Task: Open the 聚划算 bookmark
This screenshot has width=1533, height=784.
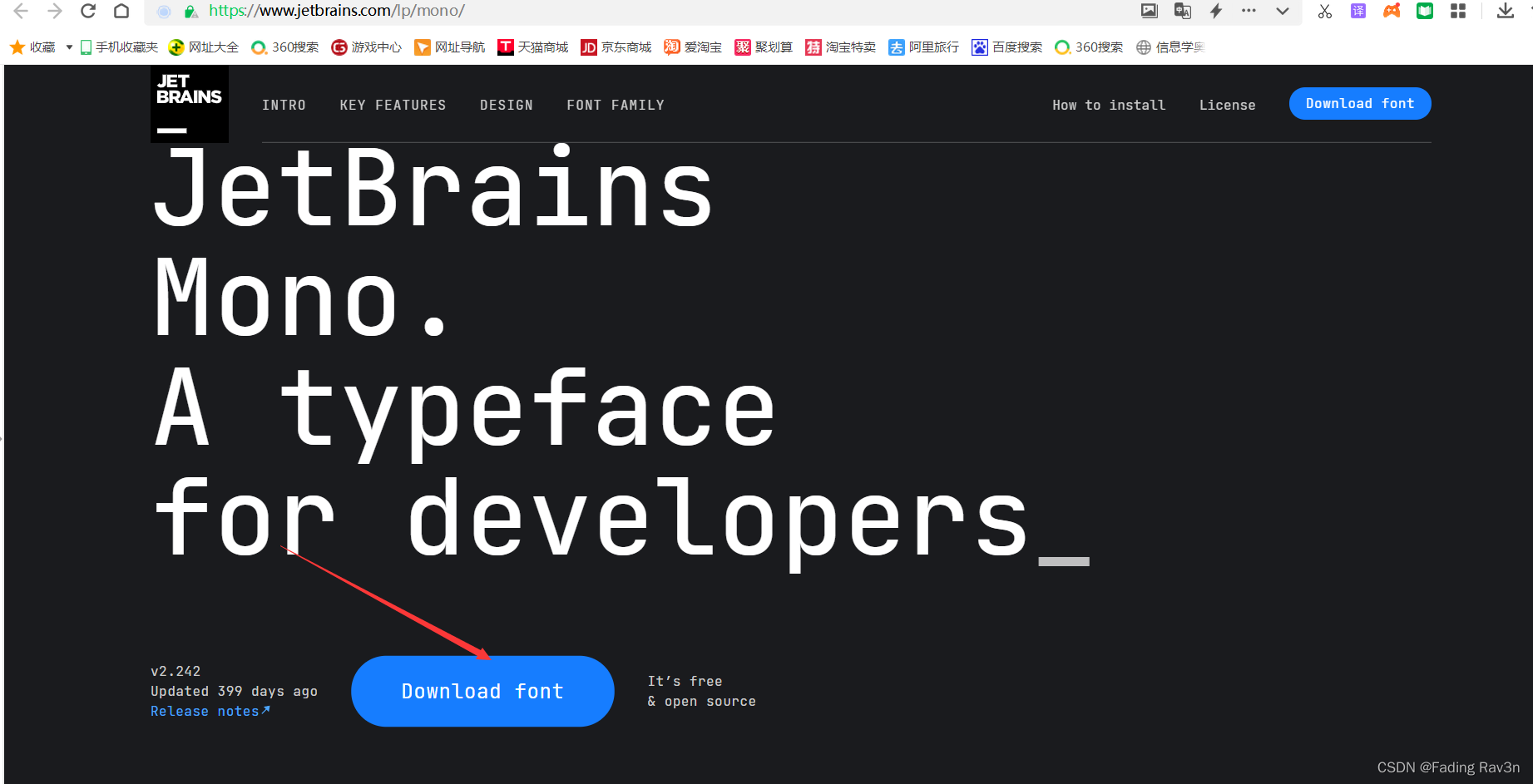Action: point(764,47)
